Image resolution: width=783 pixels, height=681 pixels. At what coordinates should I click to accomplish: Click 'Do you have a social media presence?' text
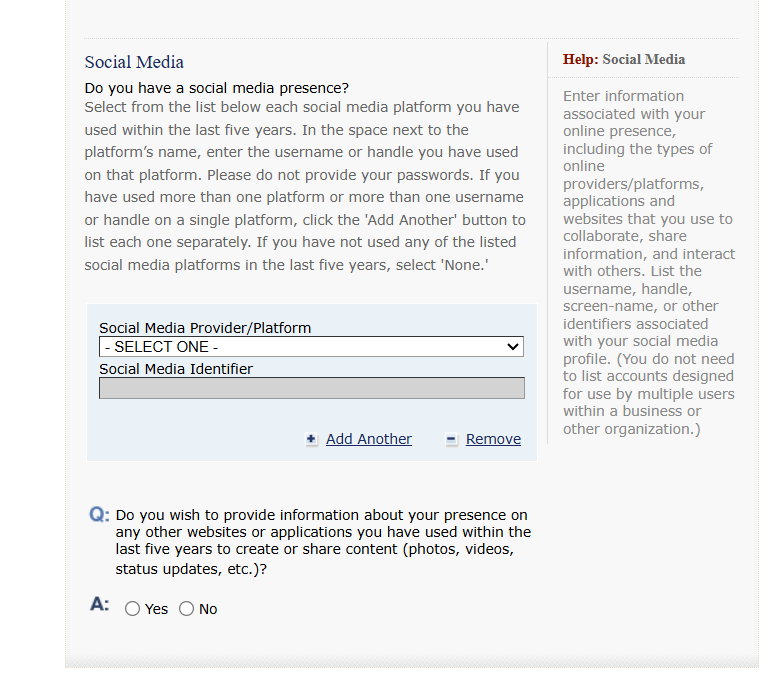(216, 88)
